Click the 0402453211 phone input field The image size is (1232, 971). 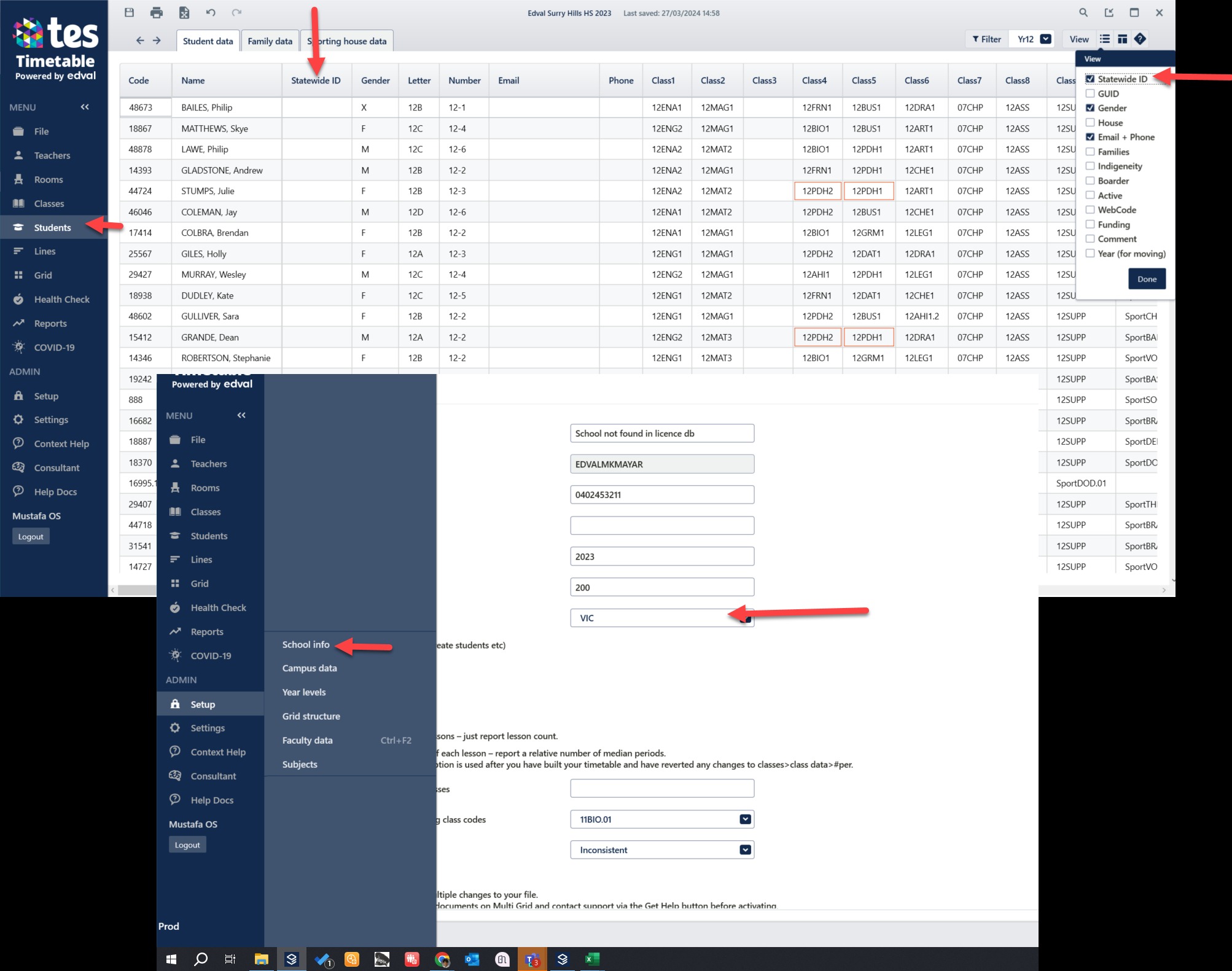[x=661, y=495]
